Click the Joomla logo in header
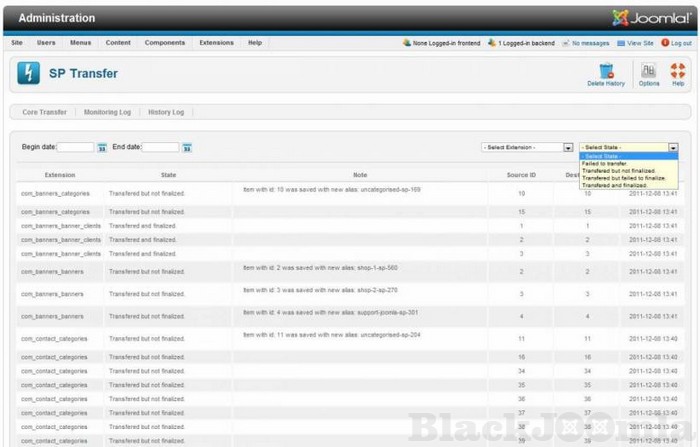 [649, 18]
